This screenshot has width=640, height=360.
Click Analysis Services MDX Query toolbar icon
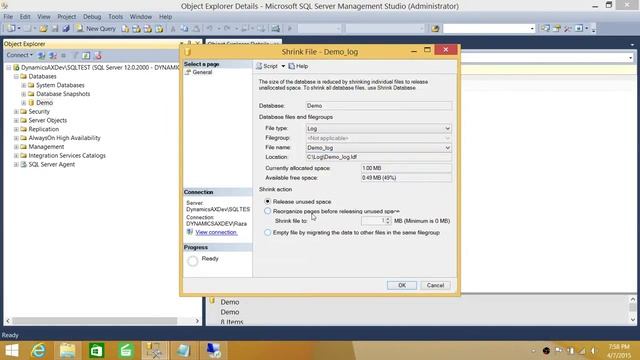tap(136, 29)
